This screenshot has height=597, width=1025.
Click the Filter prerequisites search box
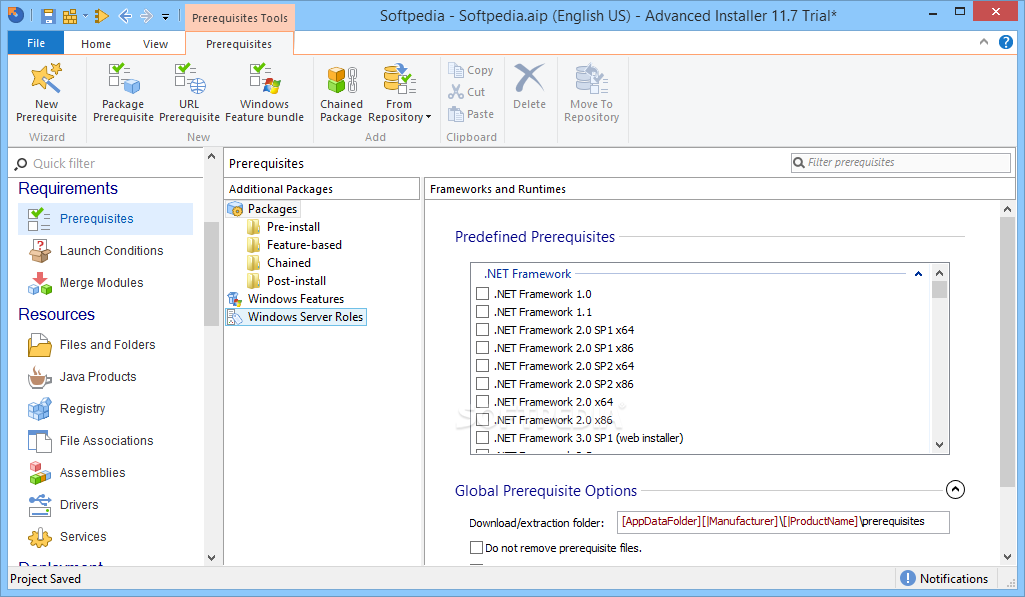click(901, 162)
